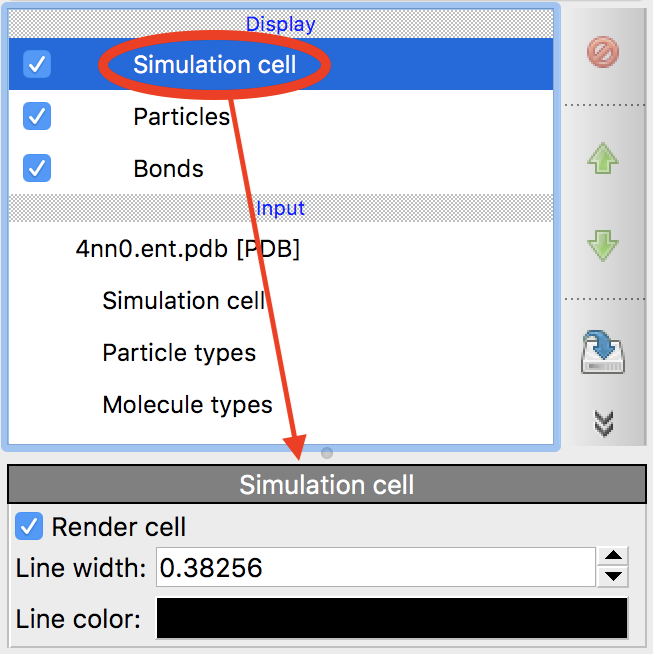
Task: Toggle Simulation cell display checkbox
Action: 37,65
